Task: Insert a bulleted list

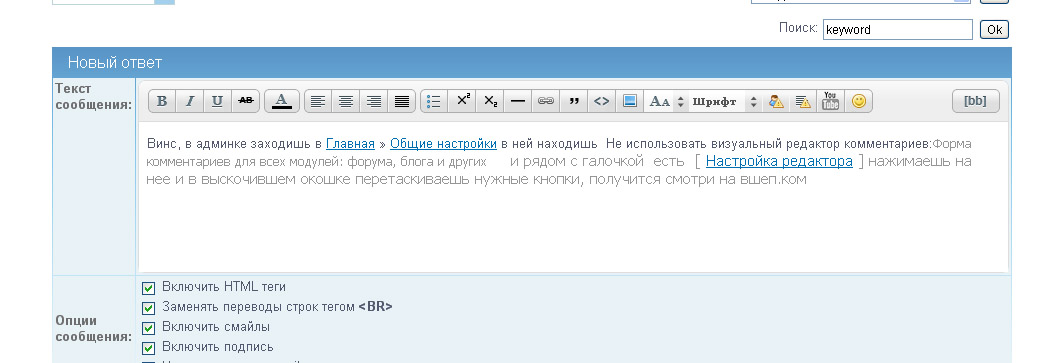Action: (434, 101)
